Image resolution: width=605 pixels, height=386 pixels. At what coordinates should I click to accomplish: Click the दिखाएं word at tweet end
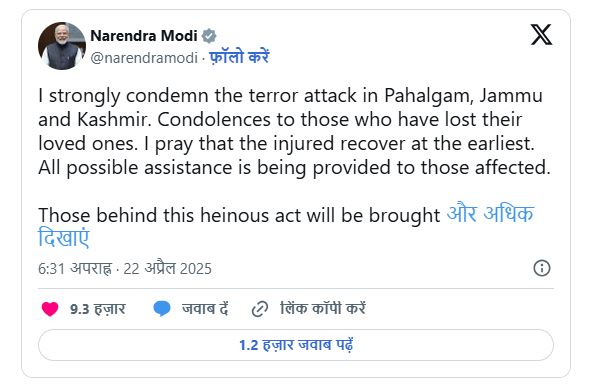(64, 238)
